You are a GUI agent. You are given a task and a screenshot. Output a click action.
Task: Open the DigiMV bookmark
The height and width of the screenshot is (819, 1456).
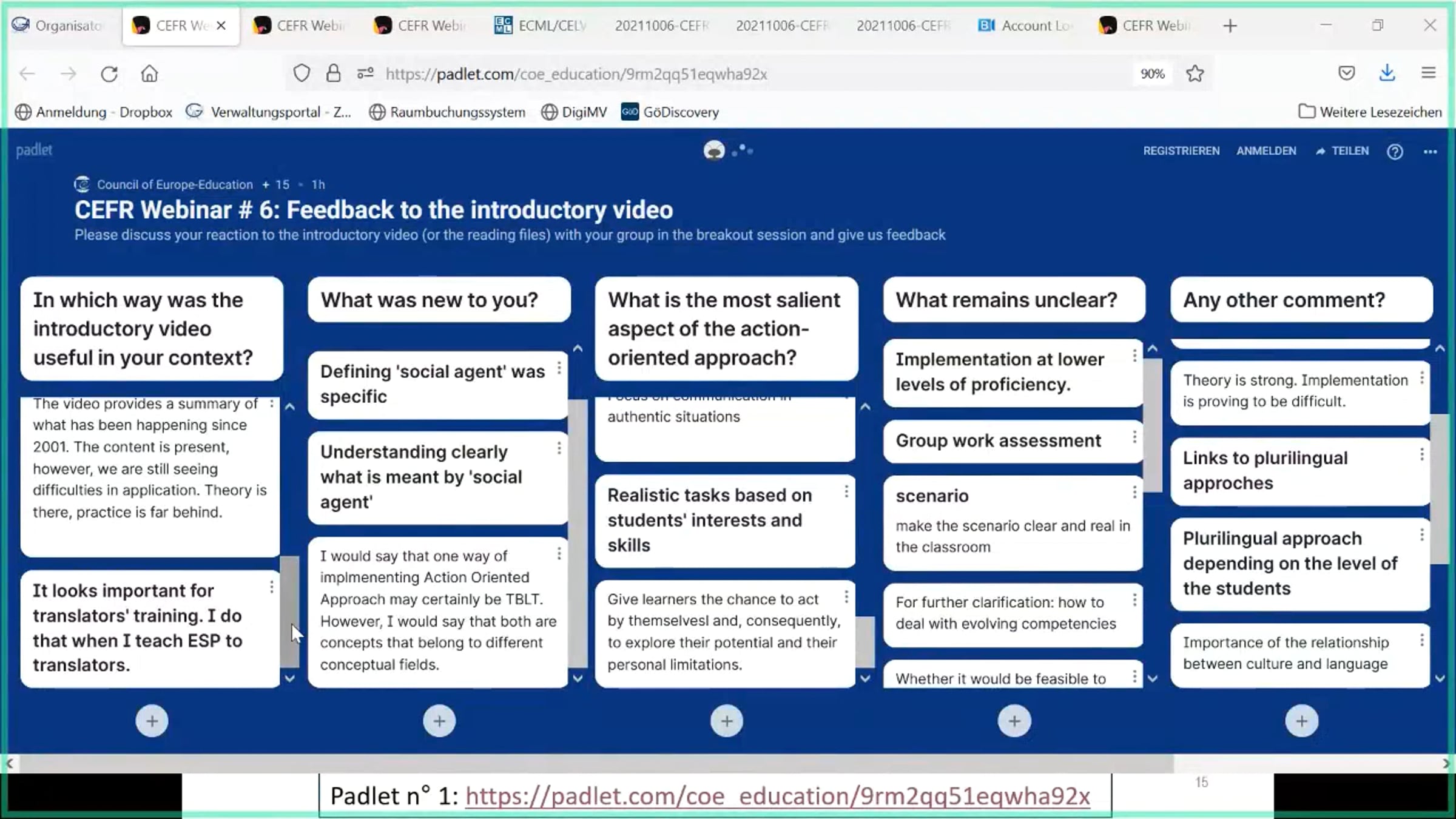(574, 112)
